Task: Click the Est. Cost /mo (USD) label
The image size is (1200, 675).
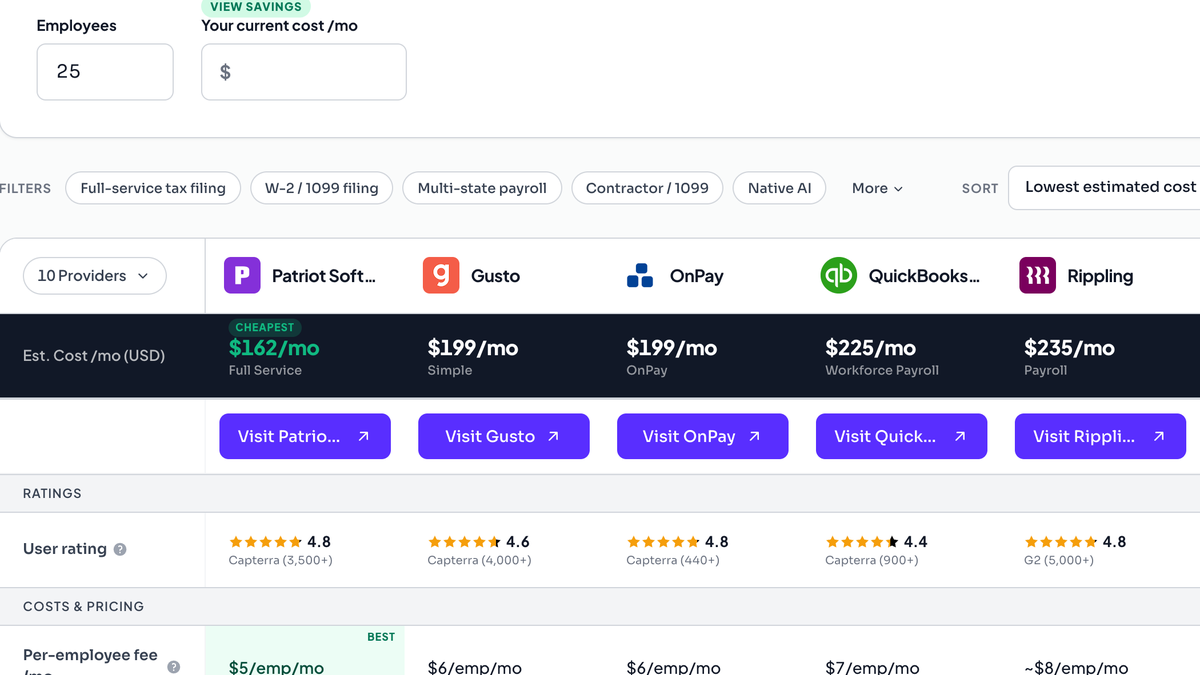Action: 94,356
